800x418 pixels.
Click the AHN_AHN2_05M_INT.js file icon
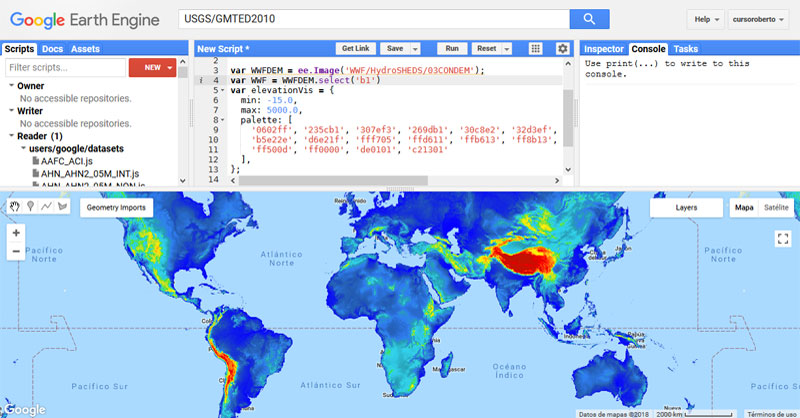(35, 173)
